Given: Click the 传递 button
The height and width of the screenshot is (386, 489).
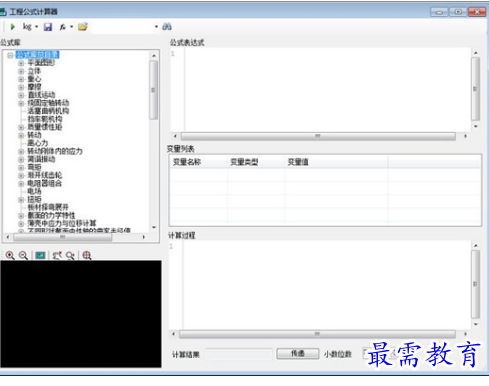Looking at the screenshot, I should tap(298, 353).
